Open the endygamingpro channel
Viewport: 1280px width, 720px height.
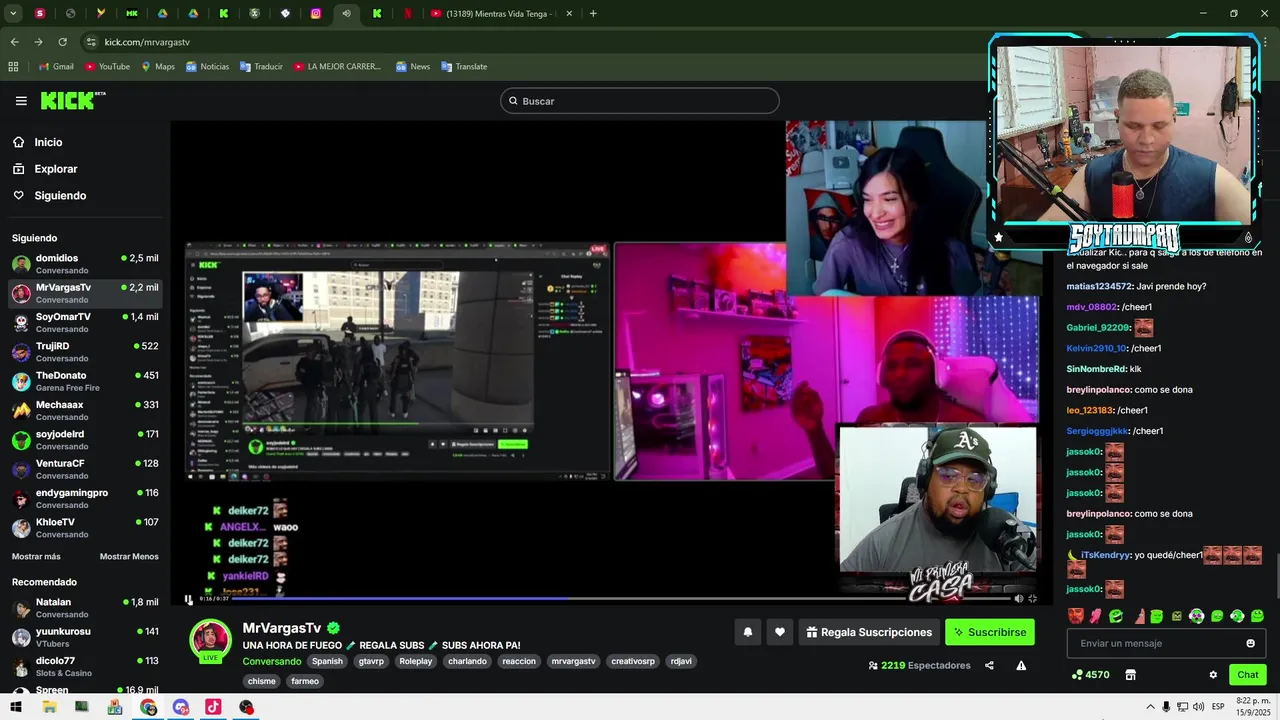point(85,499)
